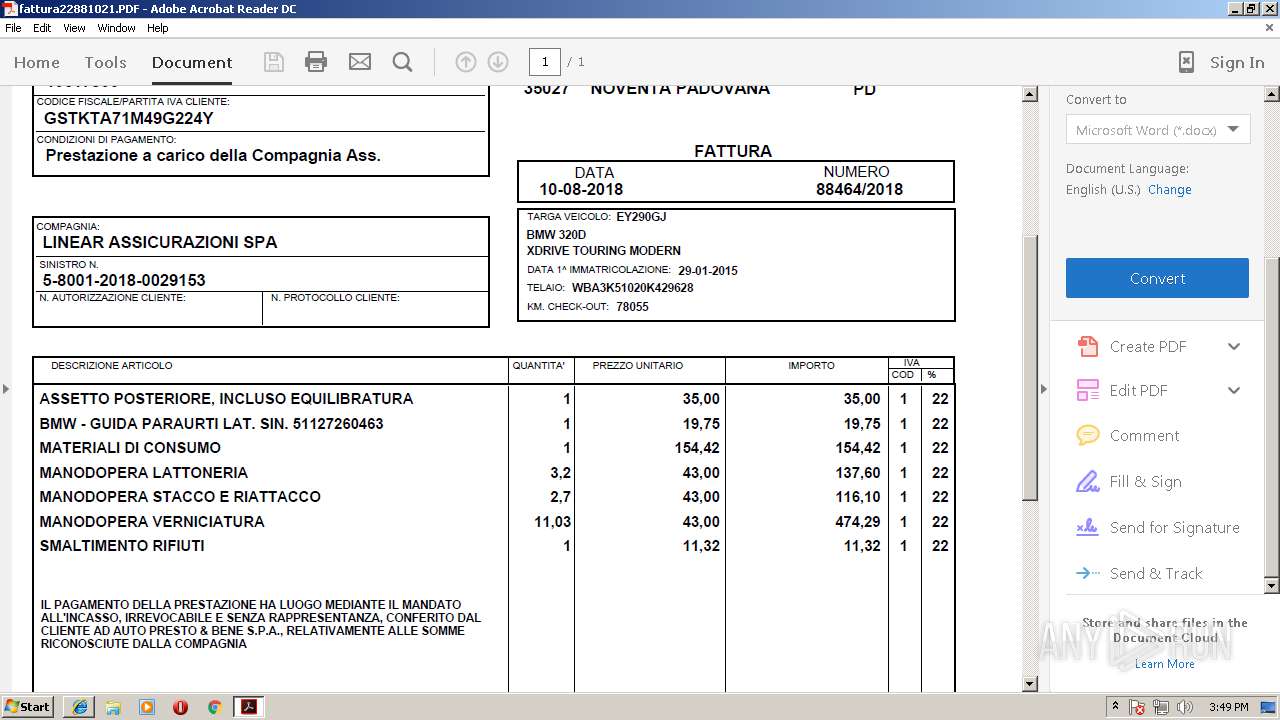
Task: Go to previous page arrow icon
Action: [465, 62]
